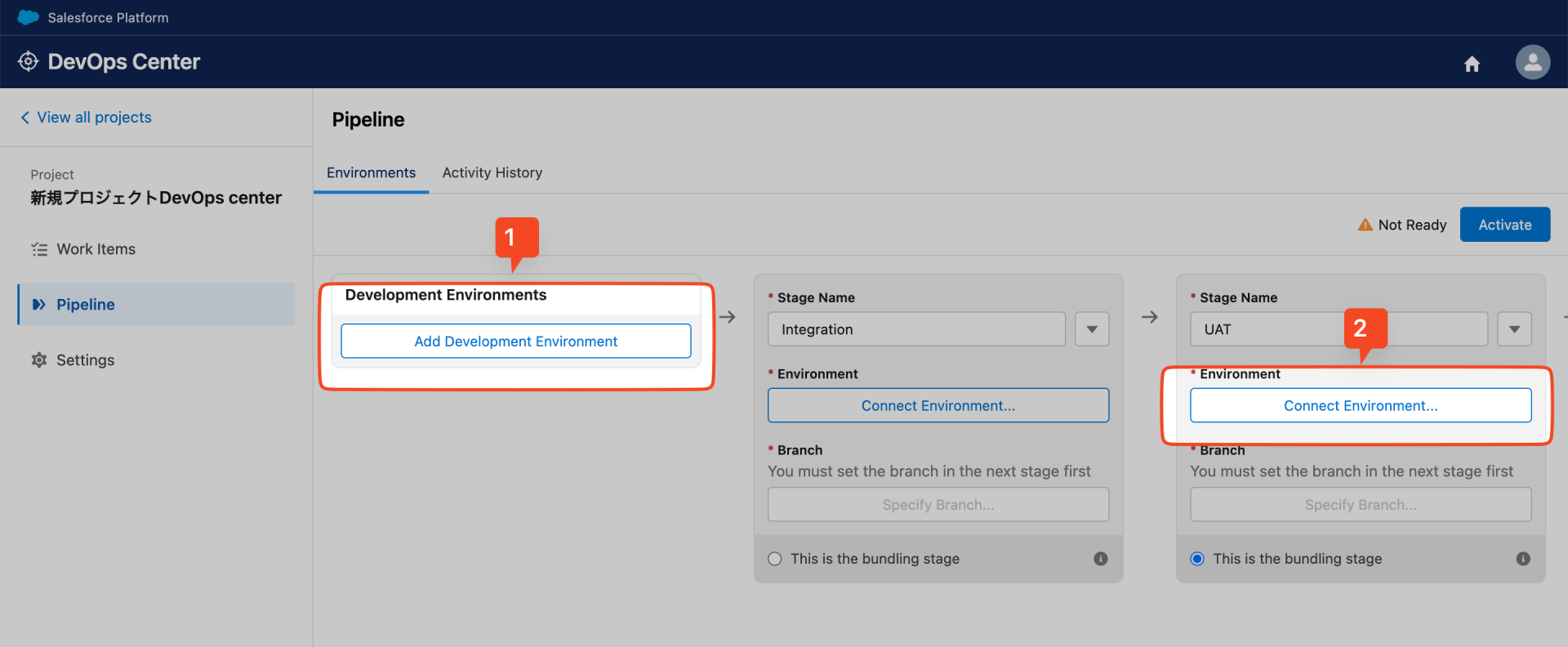The height and width of the screenshot is (647, 1568).
Task: Open the UAT stage name dropdown
Action: (x=1514, y=329)
